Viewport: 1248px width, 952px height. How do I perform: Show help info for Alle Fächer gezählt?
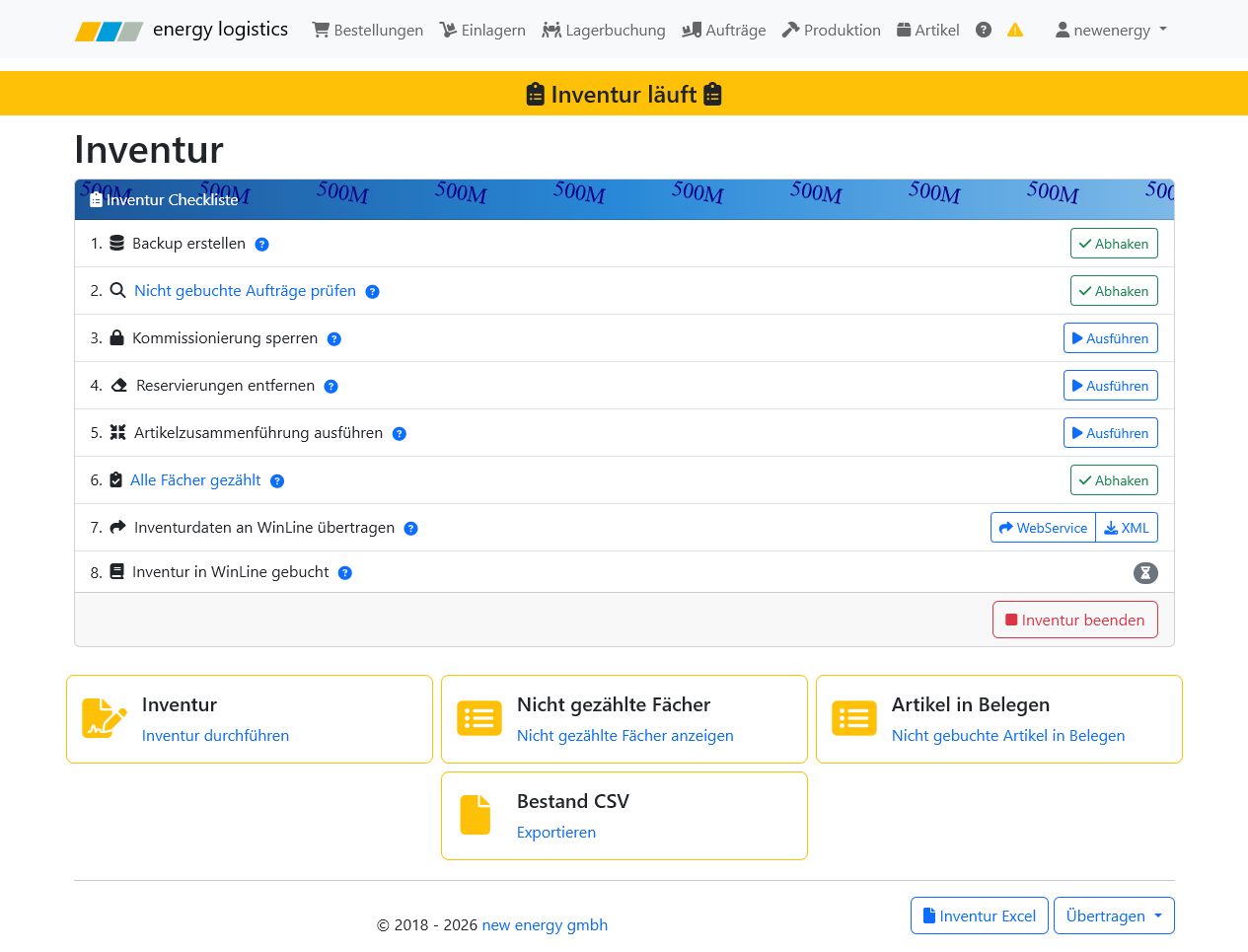tap(277, 481)
